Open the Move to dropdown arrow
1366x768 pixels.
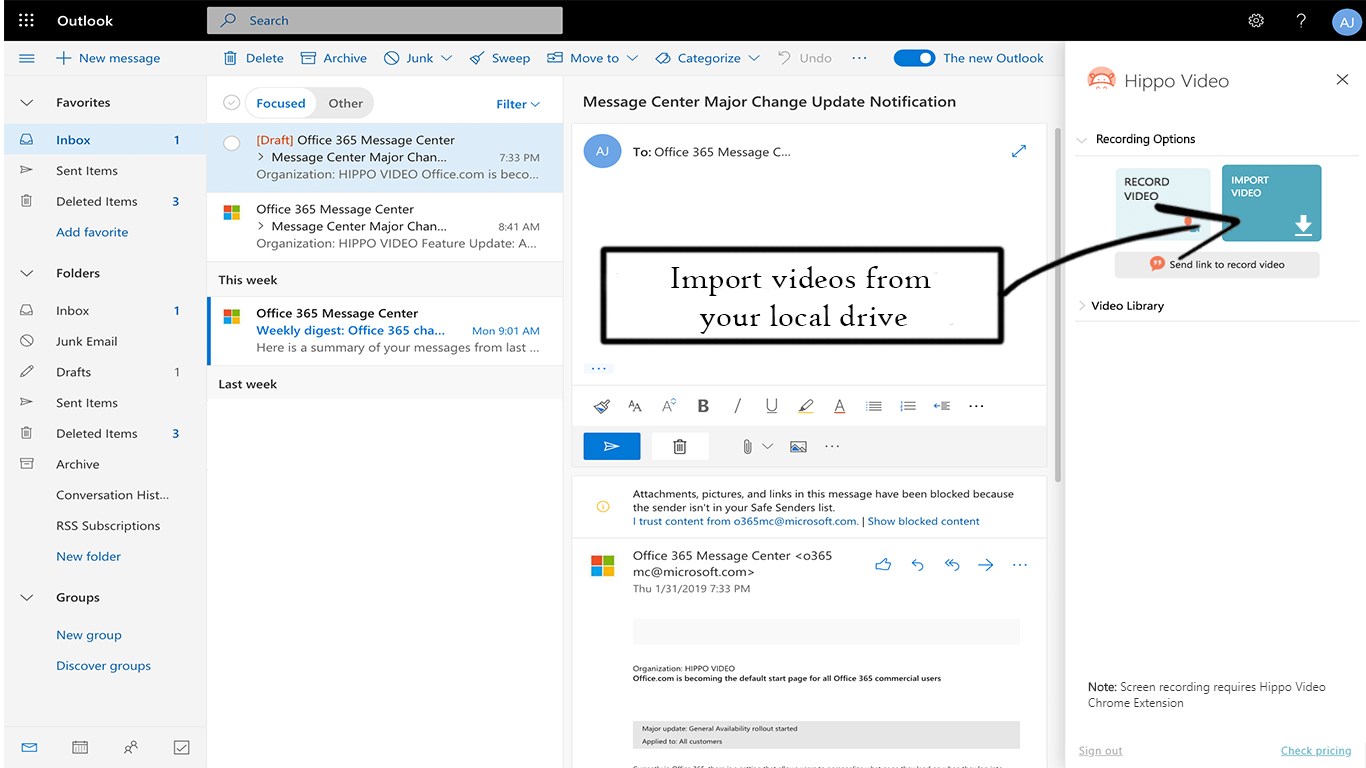click(632, 58)
